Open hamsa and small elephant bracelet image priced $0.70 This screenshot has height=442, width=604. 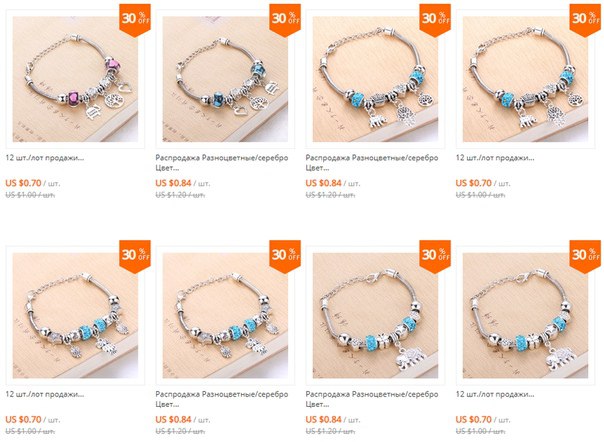[x=525, y=79]
